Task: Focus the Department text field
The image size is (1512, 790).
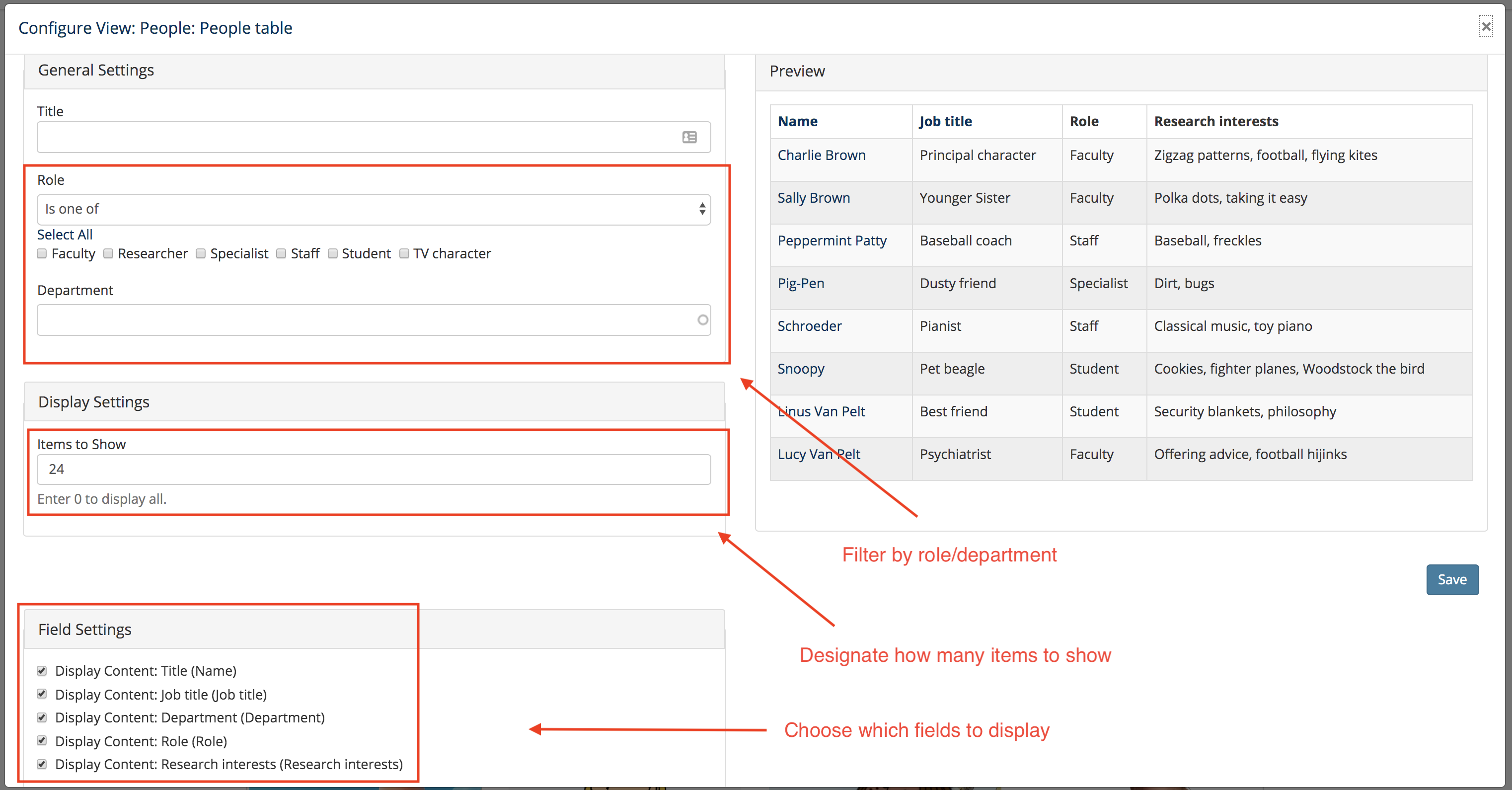Action: click(364, 320)
